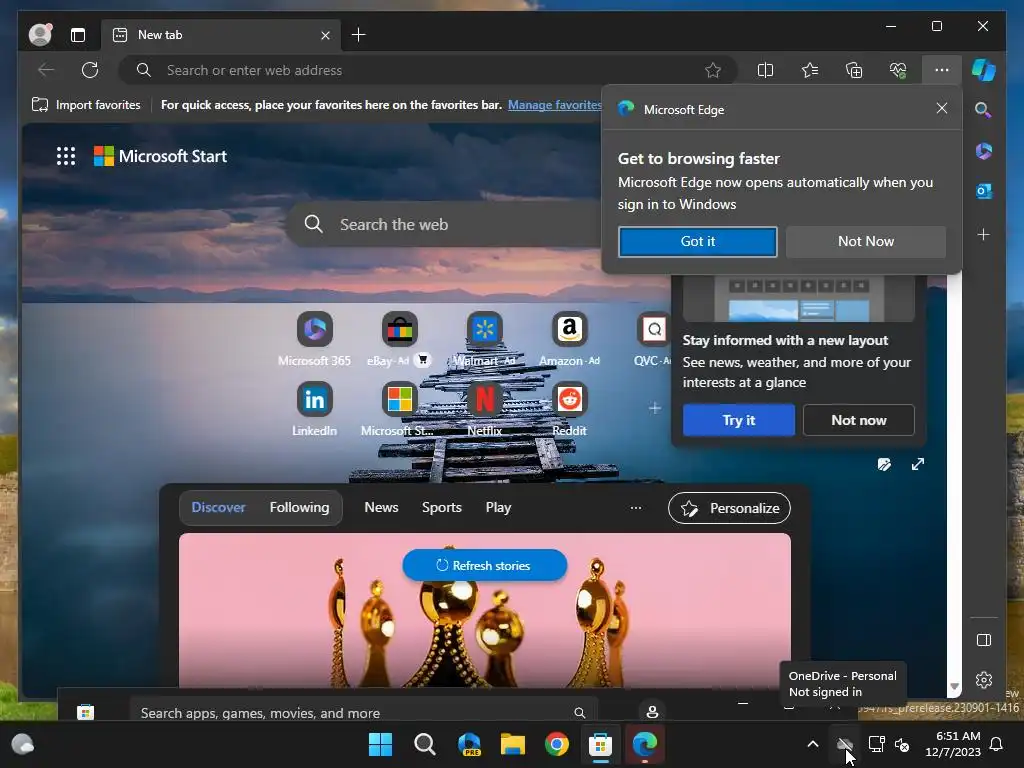Open File Explorer from taskbar

point(513,744)
